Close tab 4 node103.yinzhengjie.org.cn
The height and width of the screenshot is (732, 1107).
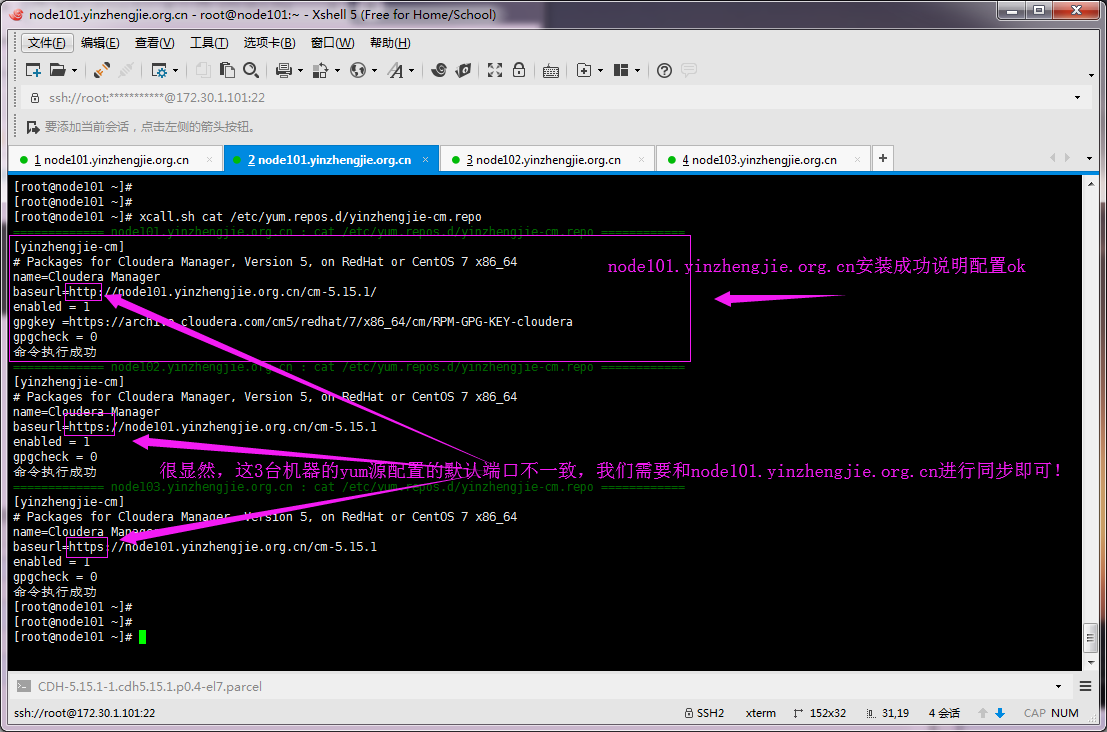[857, 160]
